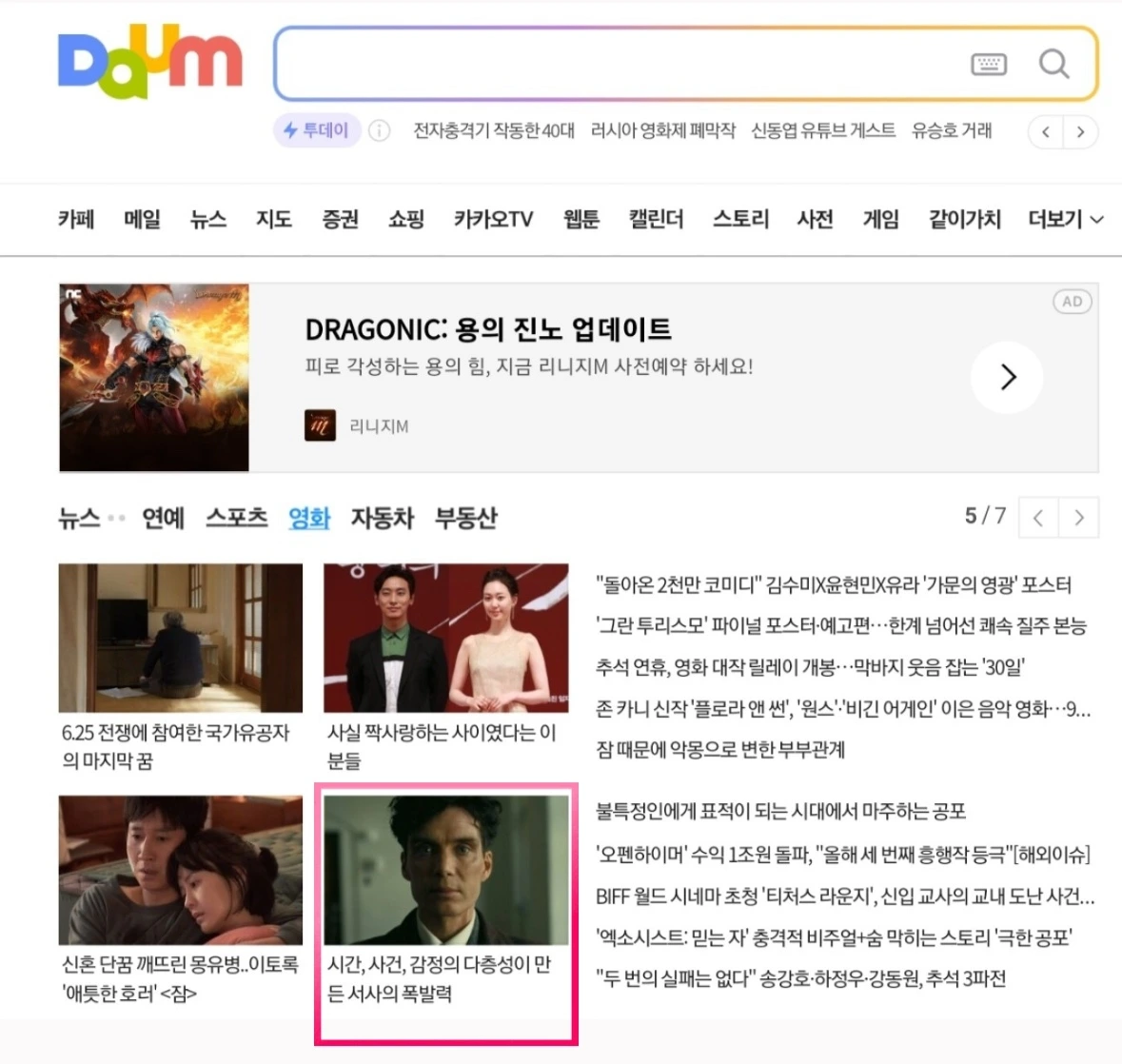Click the magnifier search icon

(1054, 65)
